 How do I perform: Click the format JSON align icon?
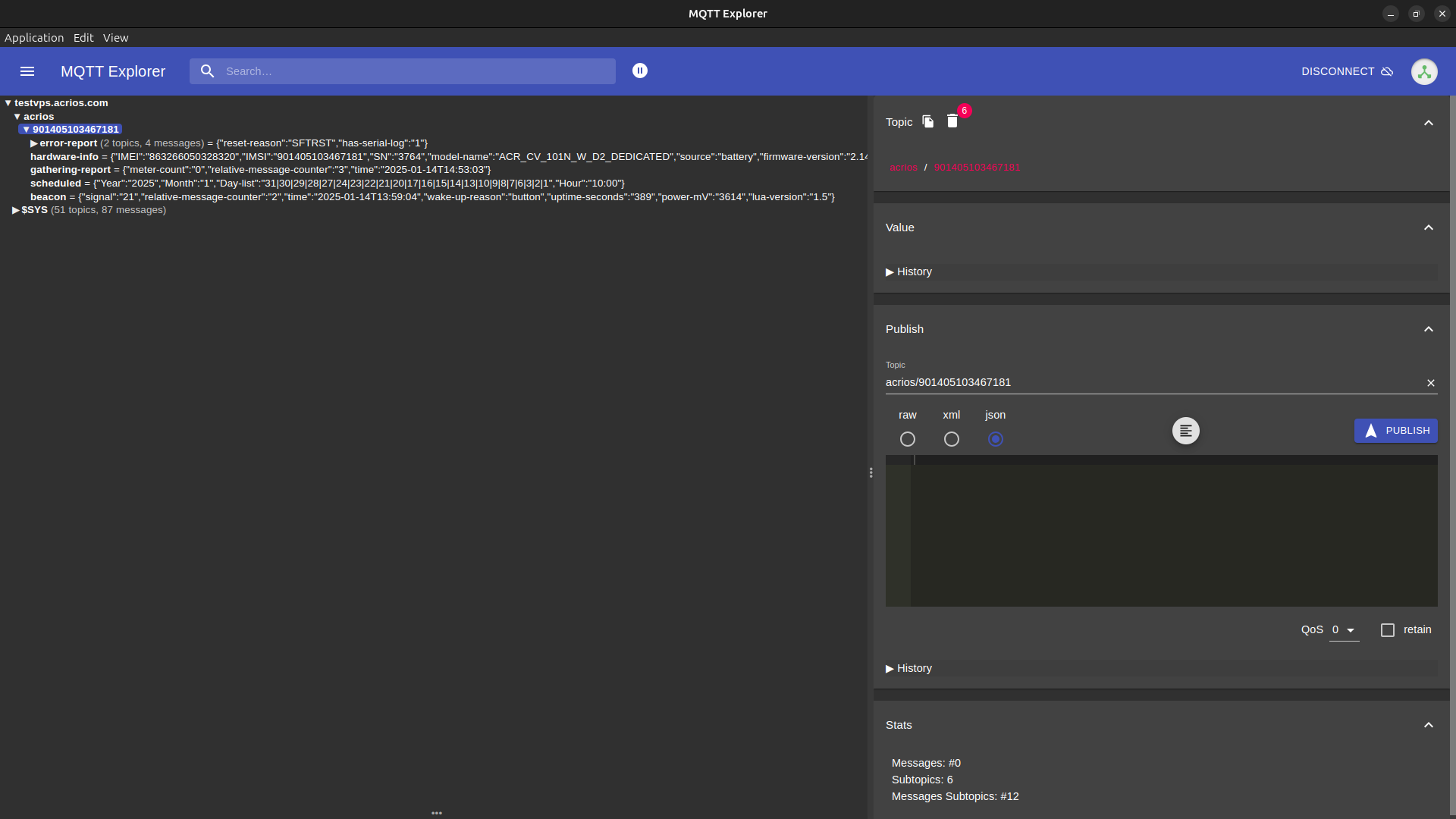pos(1186,431)
